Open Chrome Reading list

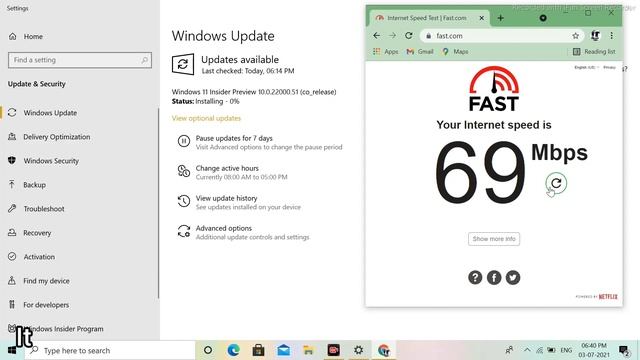(594, 51)
